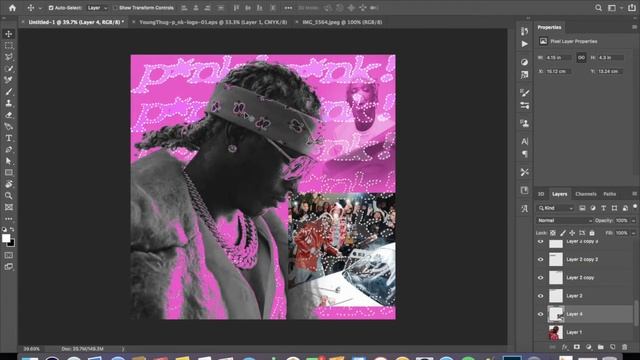640x360 pixels.
Task: Select the Move tool in the toolbar
Action: [x=9, y=34]
